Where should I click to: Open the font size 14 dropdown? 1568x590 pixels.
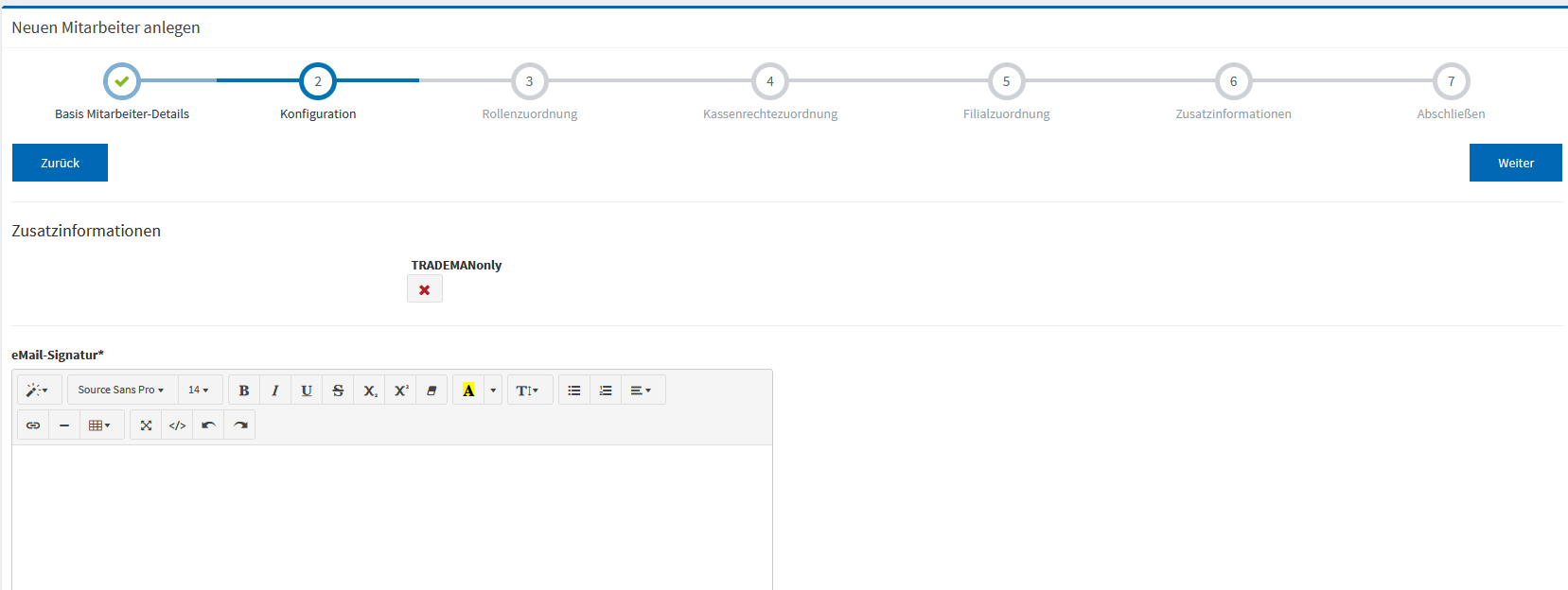[199, 390]
